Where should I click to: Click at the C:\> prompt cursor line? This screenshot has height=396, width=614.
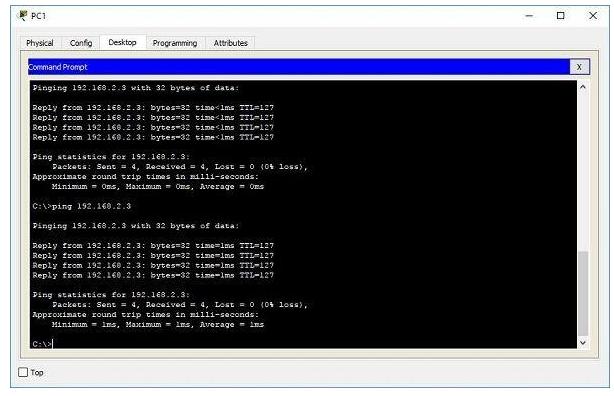(x=42, y=344)
